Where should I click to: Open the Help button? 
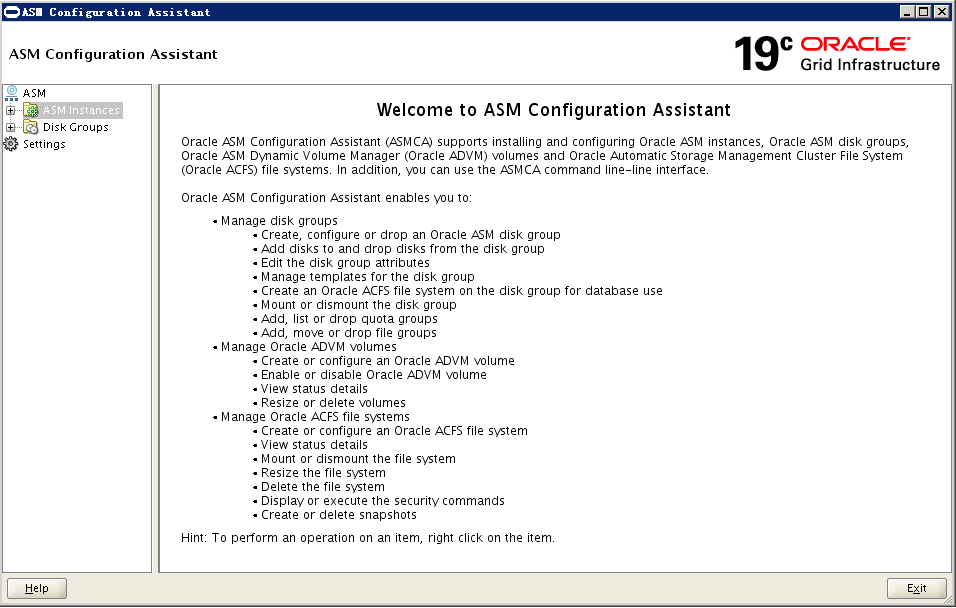pyautogui.click(x=37, y=588)
